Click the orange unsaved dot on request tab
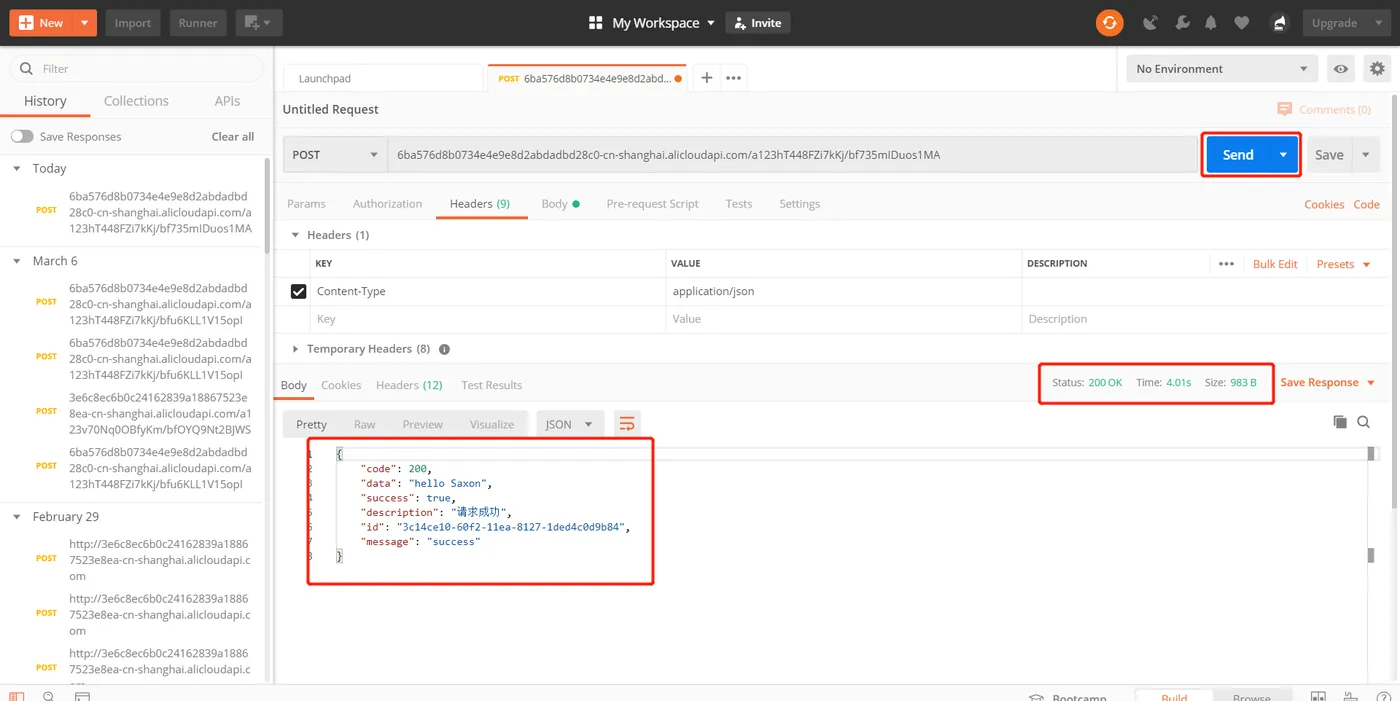The width and height of the screenshot is (1400, 701). pos(679,78)
